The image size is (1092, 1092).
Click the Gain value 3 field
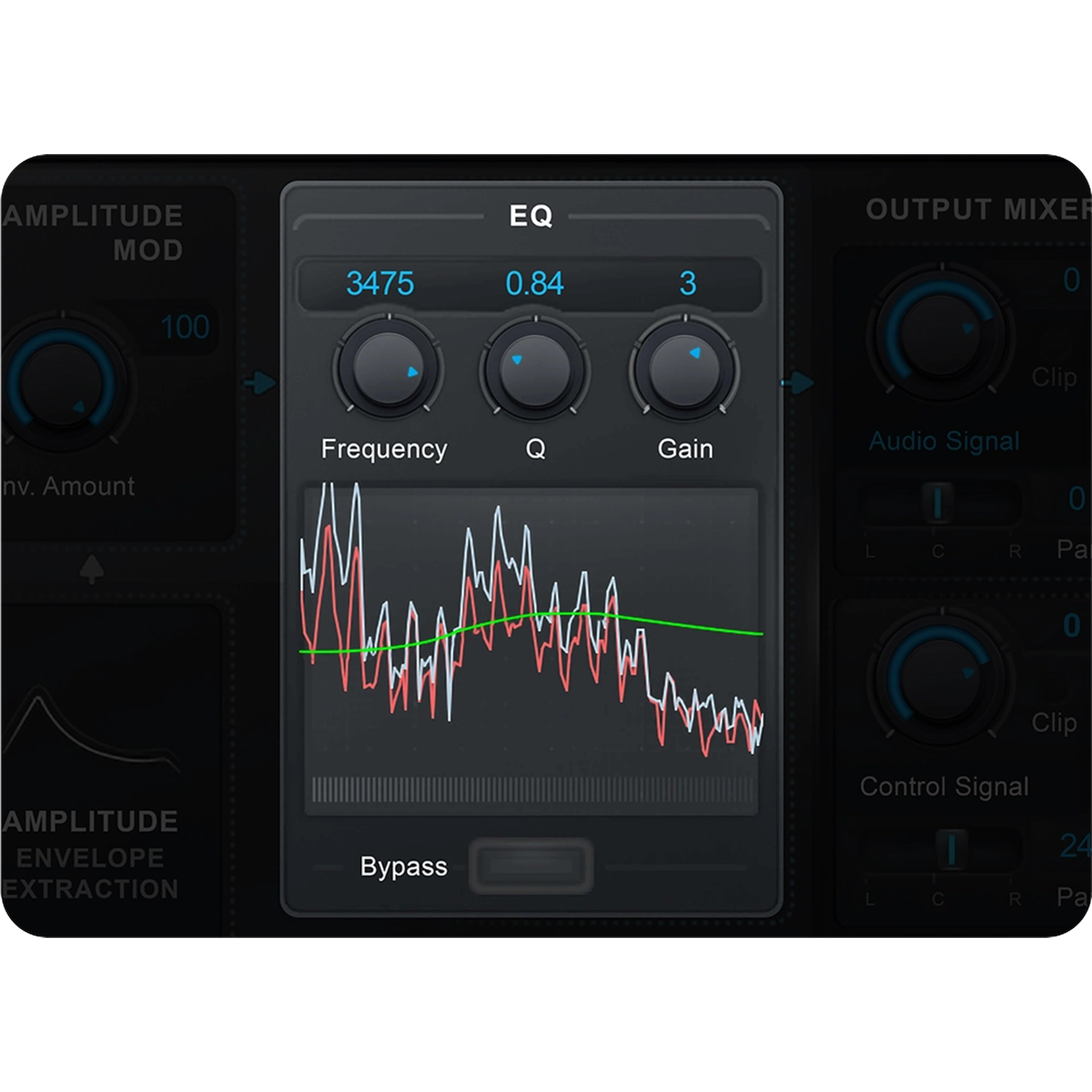[x=687, y=283]
